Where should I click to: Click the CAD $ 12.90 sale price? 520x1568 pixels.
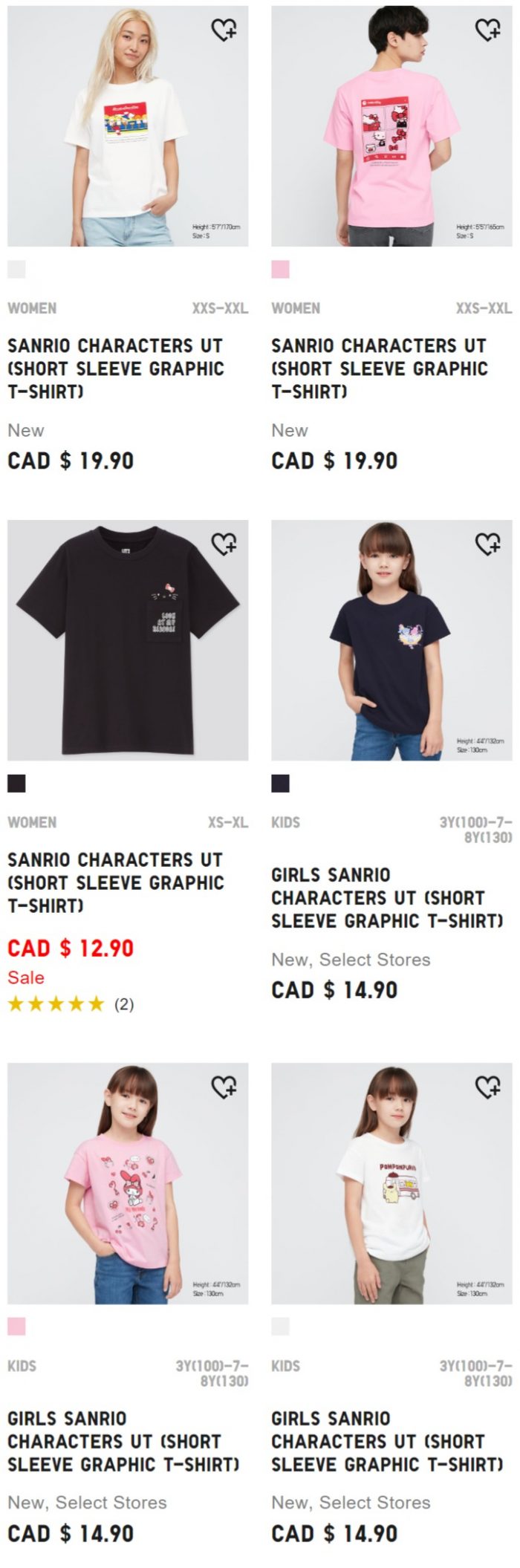pyautogui.click(x=71, y=948)
